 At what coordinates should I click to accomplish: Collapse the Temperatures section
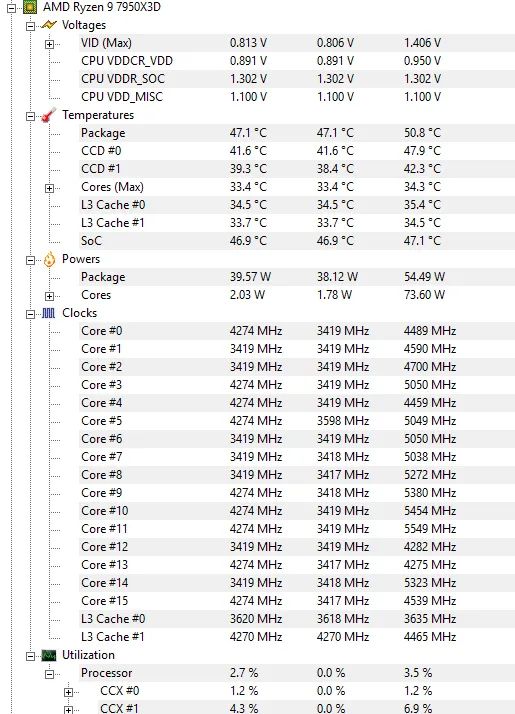click(30, 116)
